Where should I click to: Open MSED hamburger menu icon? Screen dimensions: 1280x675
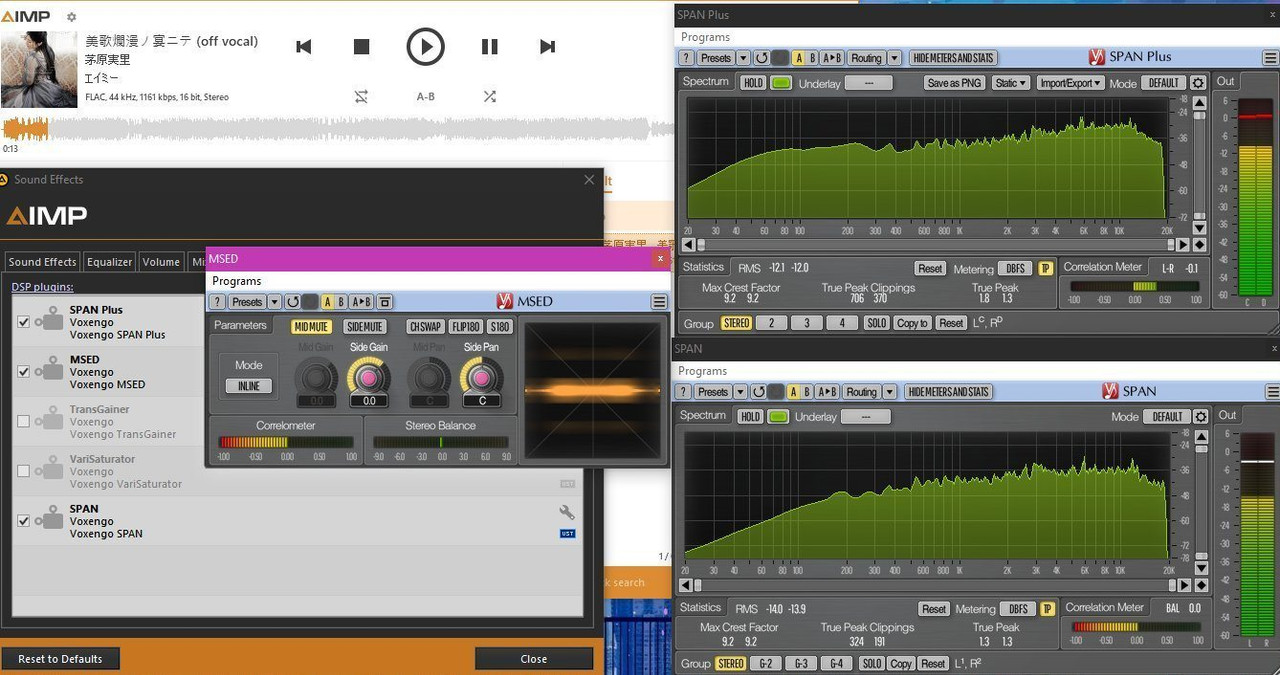click(659, 302)
